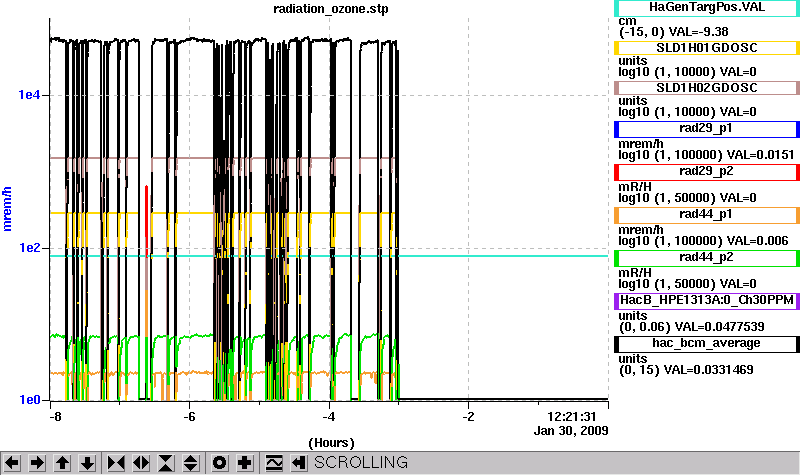Click the Jan 30, 2009 date label

(x=571, y=431)
